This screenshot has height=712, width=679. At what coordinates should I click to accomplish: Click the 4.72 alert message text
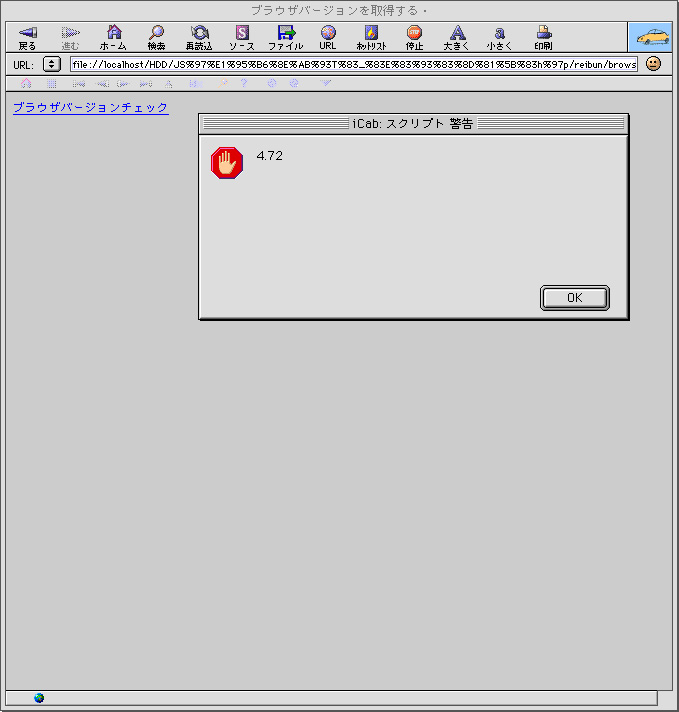click(x=269, y=156)
